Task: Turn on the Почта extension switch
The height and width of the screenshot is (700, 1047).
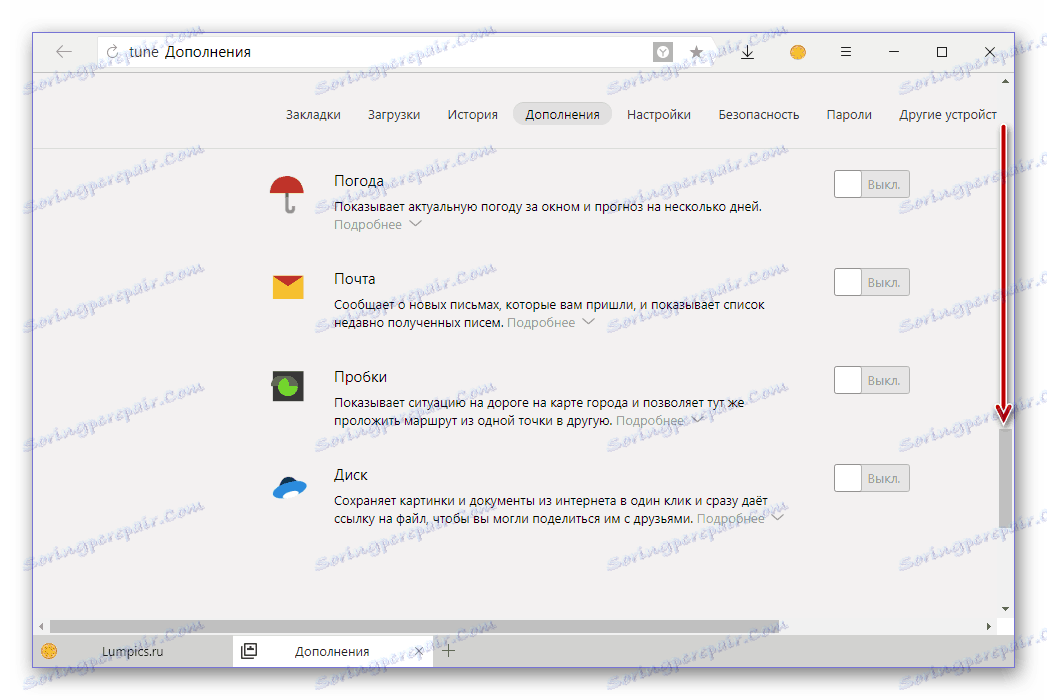Action: 871,283
